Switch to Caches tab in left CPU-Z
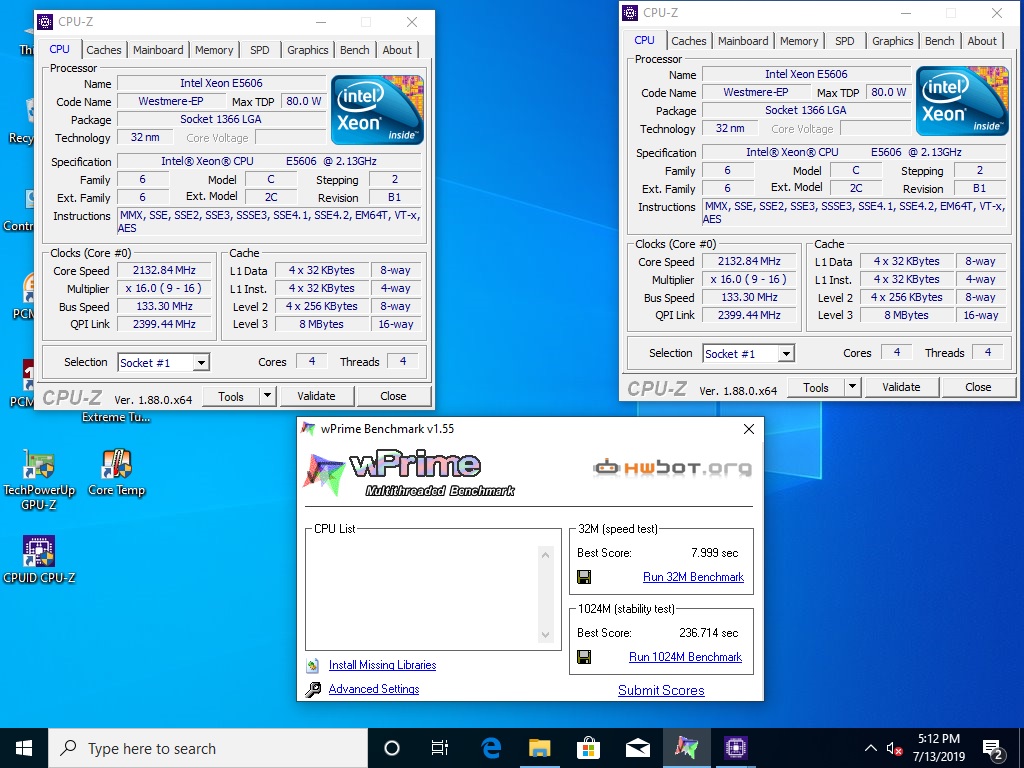 pos(104,50)
